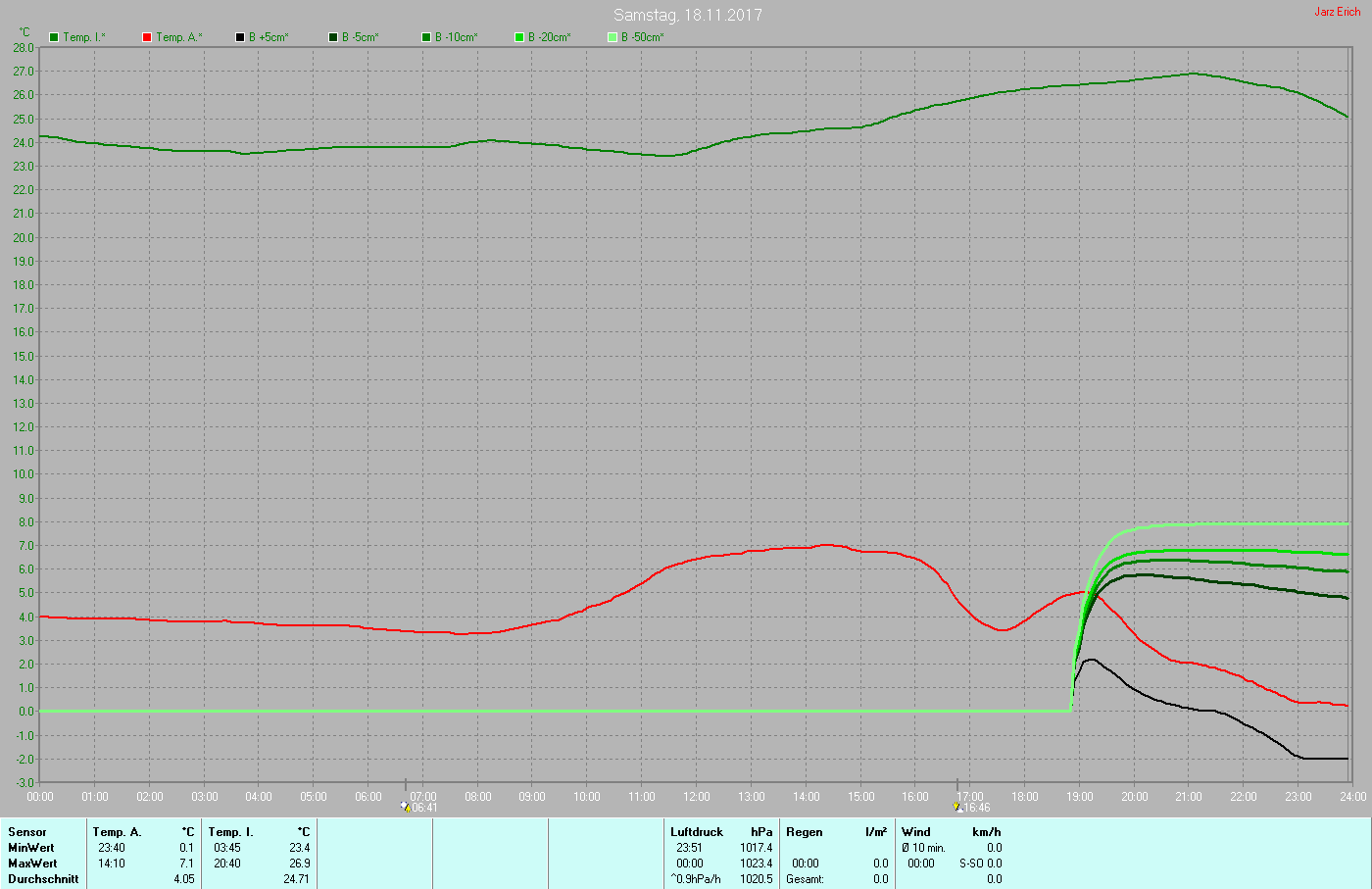The height and width of the screenshot is (889, 1372).
Task: Click the Temp. A. maximum value '7.1'
Action: point(186,864)
